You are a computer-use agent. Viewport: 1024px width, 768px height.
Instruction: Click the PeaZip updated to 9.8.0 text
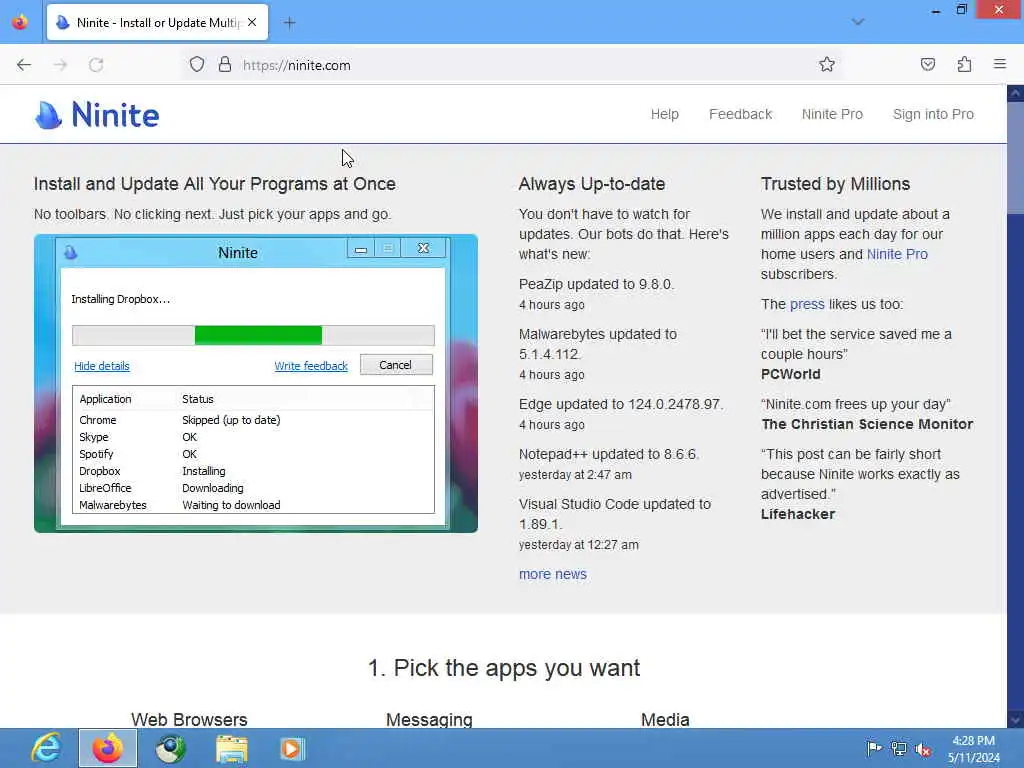(596, 284)
